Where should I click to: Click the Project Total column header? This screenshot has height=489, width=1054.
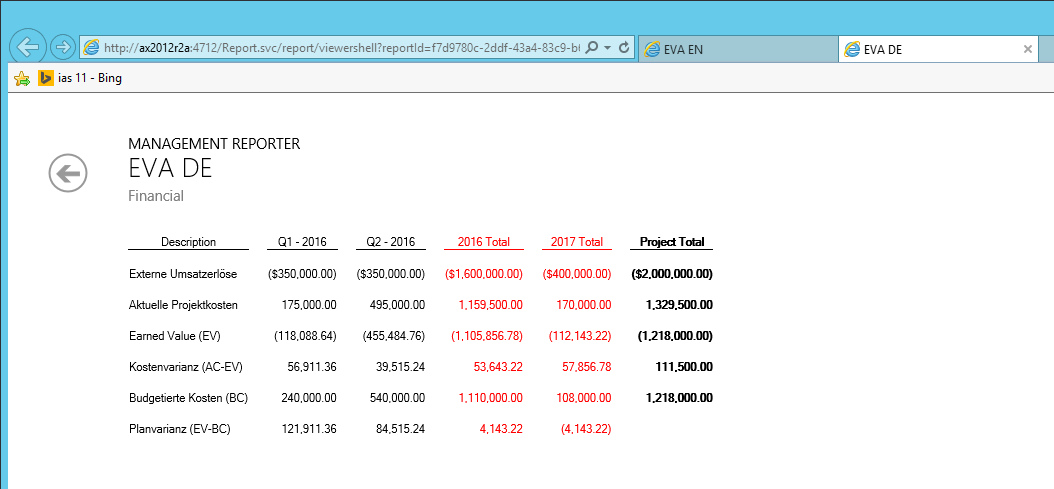(x=671, y=242)
